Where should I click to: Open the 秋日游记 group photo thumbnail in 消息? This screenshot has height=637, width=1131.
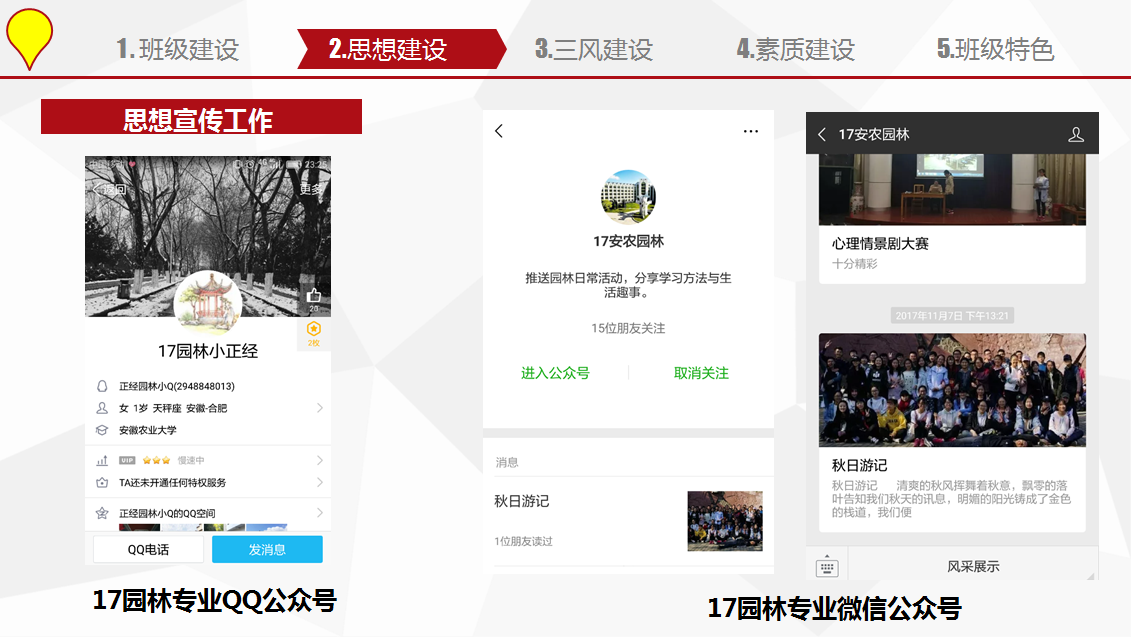click(x=725, y=521)
